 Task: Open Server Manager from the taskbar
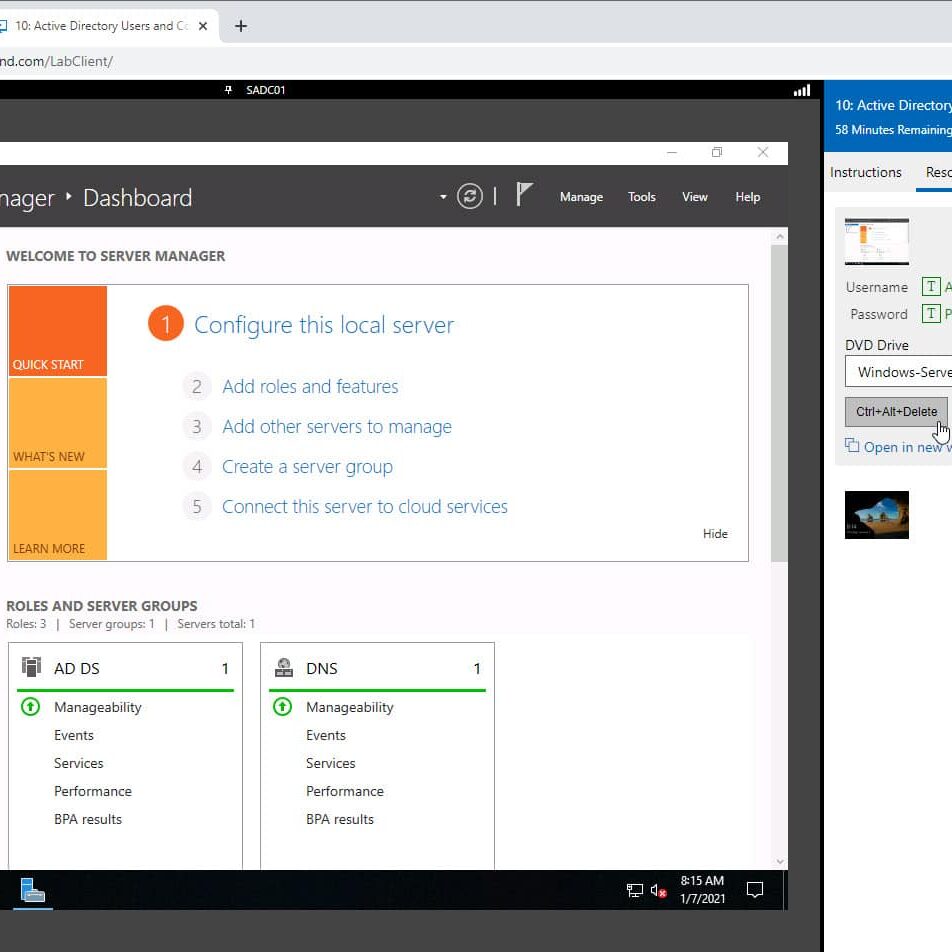point(33,890)
